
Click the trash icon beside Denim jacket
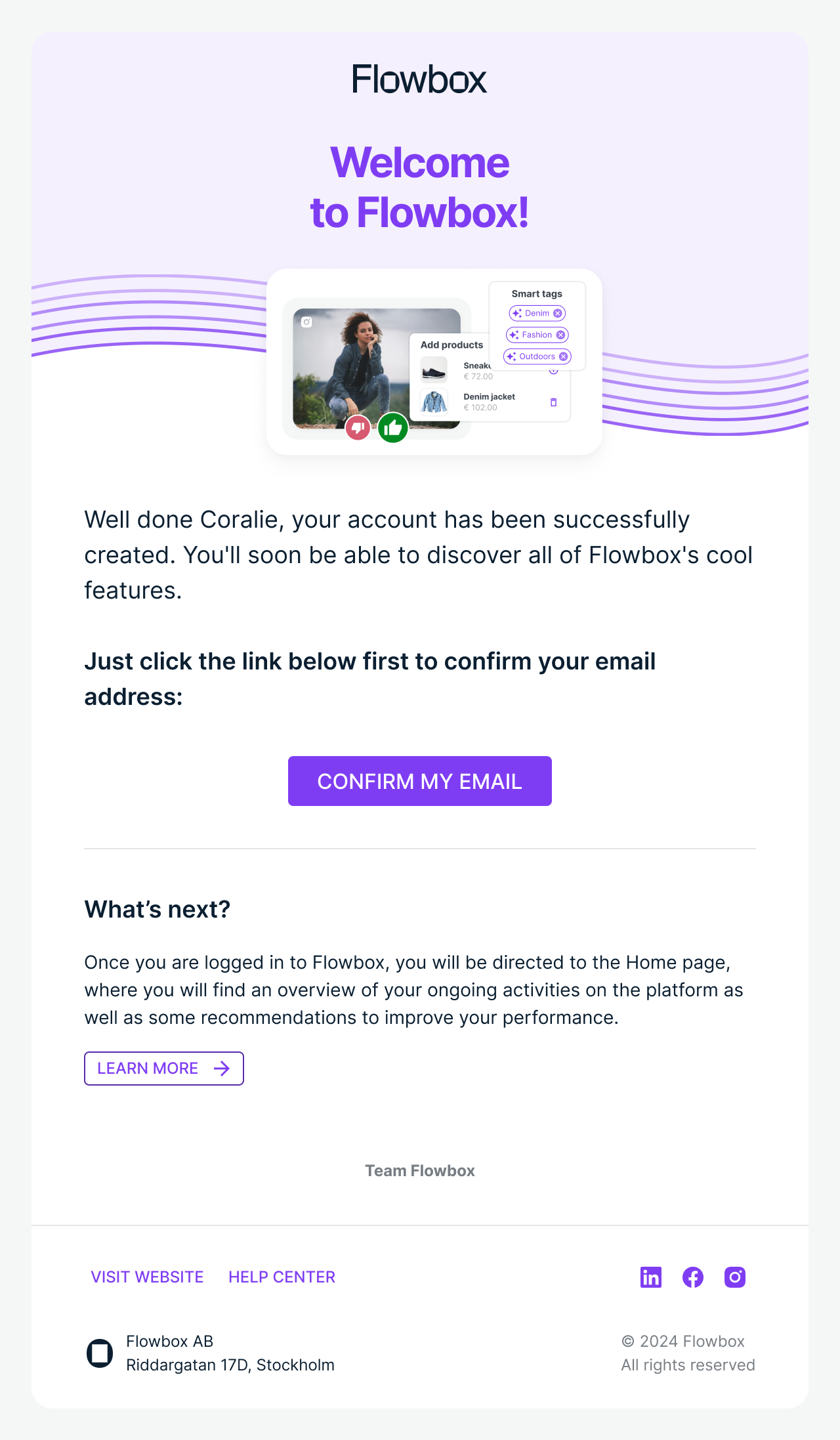[553, 402]
